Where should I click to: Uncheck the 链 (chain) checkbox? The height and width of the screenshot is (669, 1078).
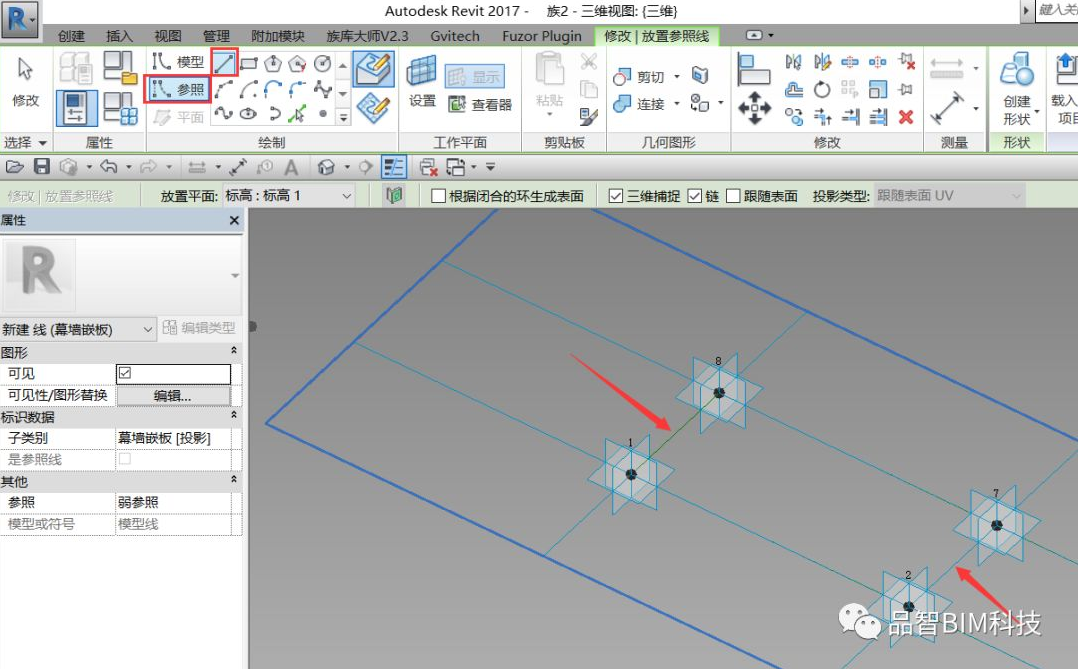click(x=695, y=196)
